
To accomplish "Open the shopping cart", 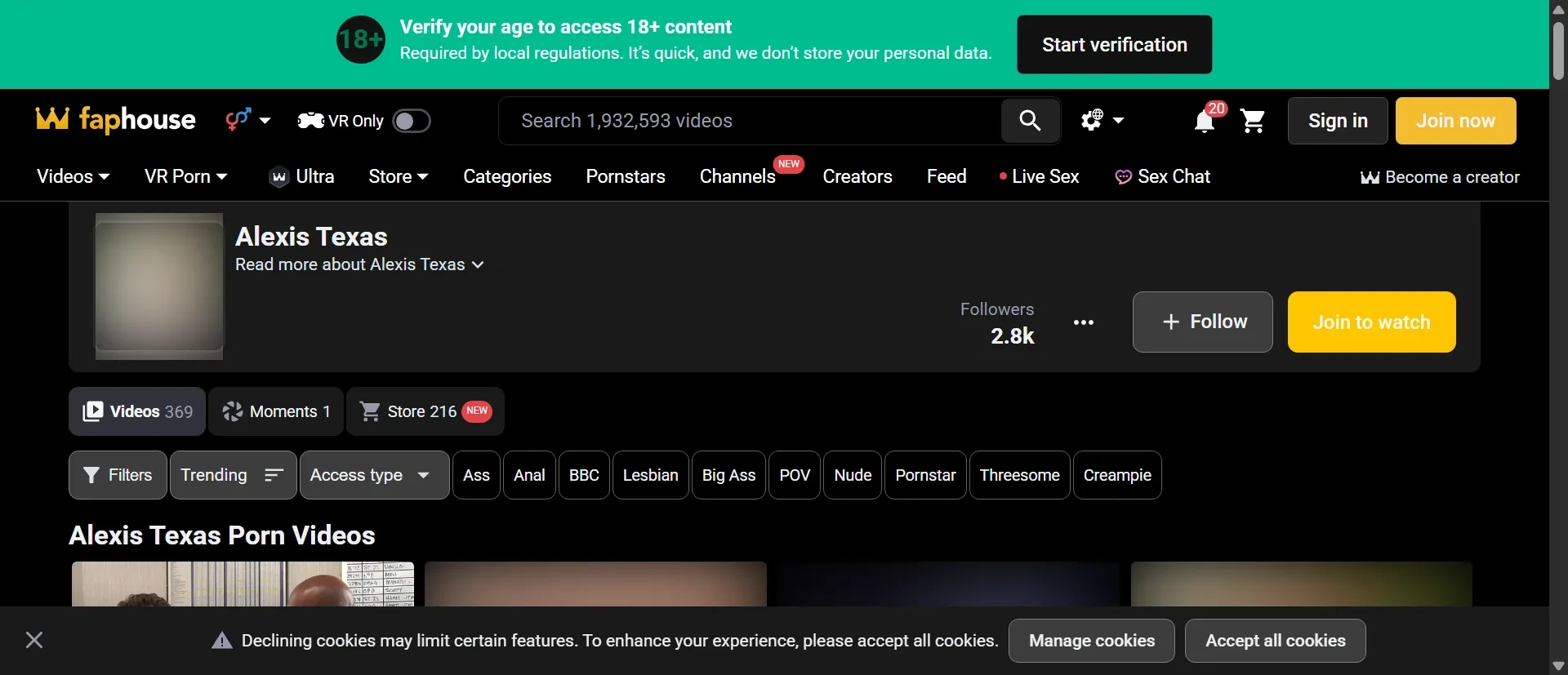I will (1253, 121).
